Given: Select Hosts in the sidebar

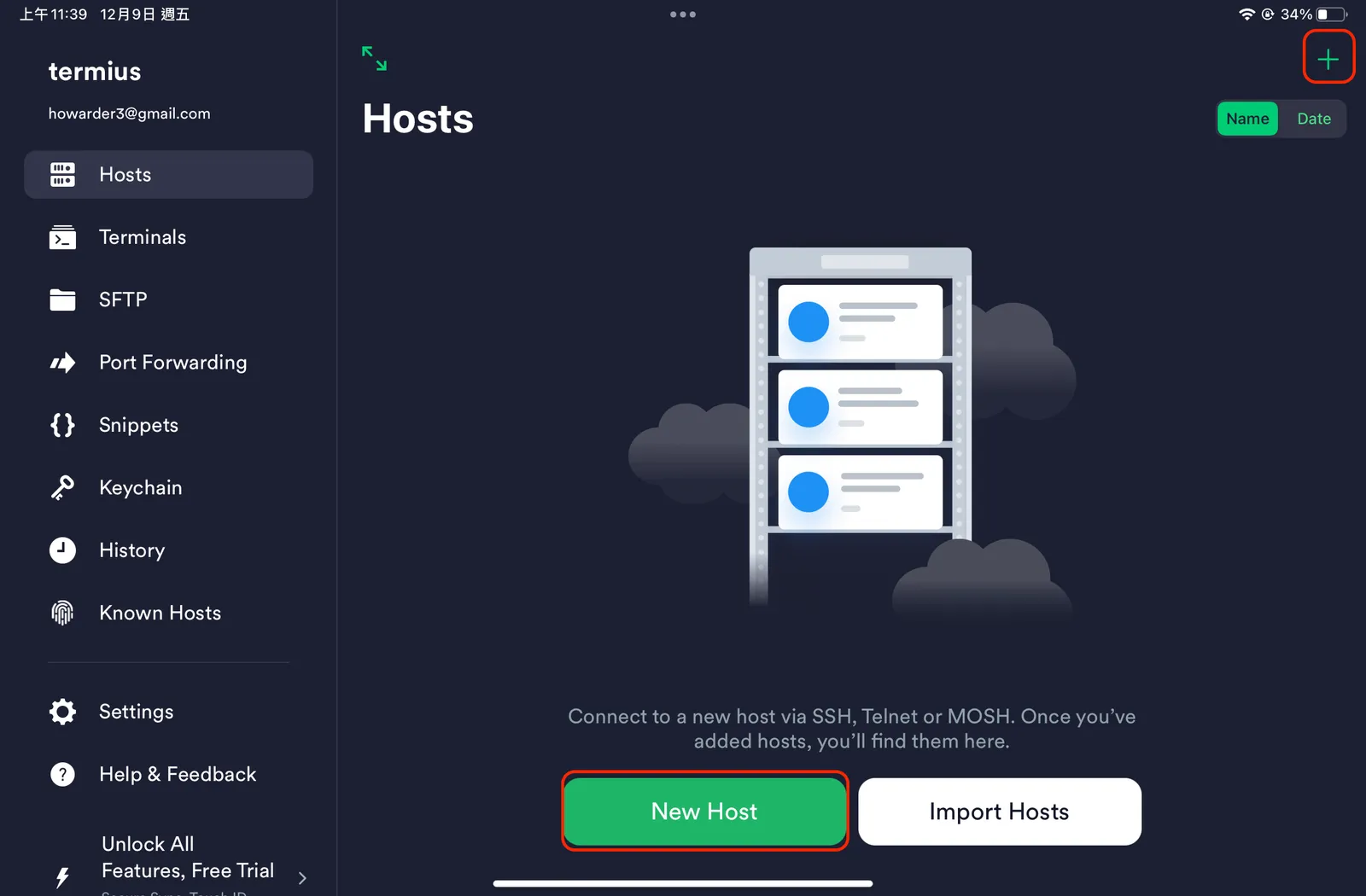Looking at the screenshot, I should (x=168, y=175).
